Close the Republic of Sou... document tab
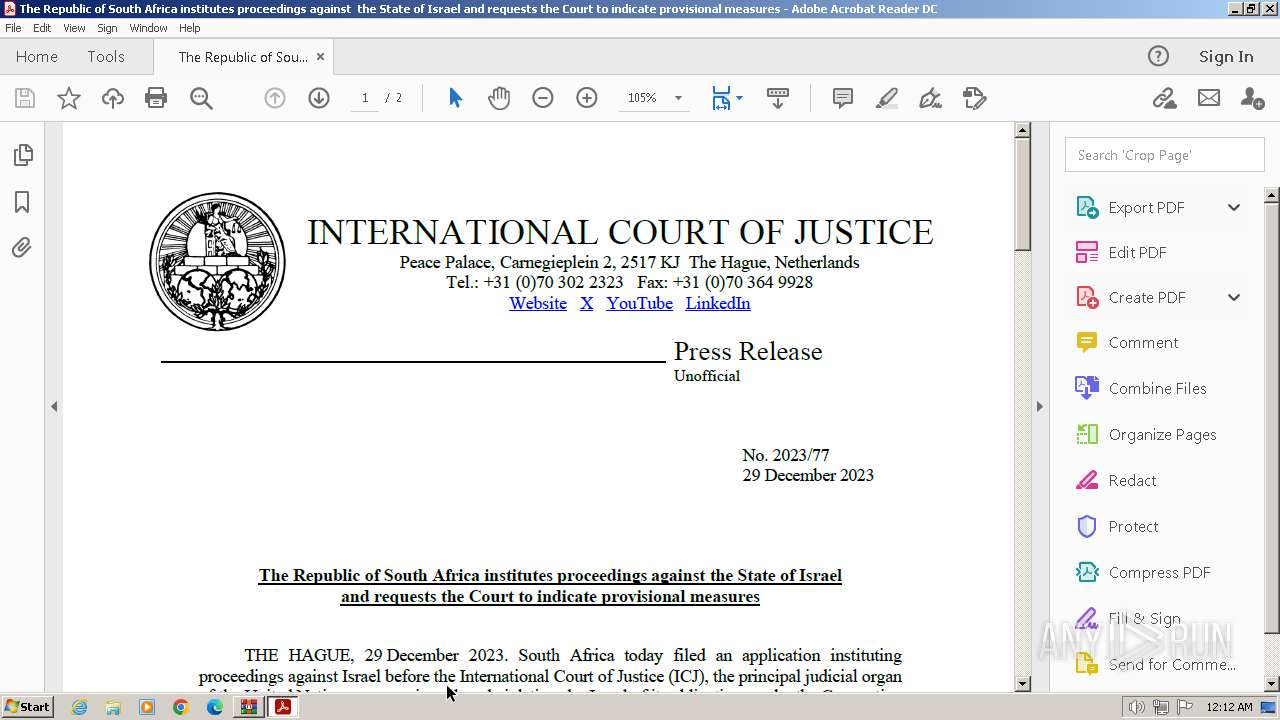The height and width of the screenshot is (720, 1280). tap(320, 56)
